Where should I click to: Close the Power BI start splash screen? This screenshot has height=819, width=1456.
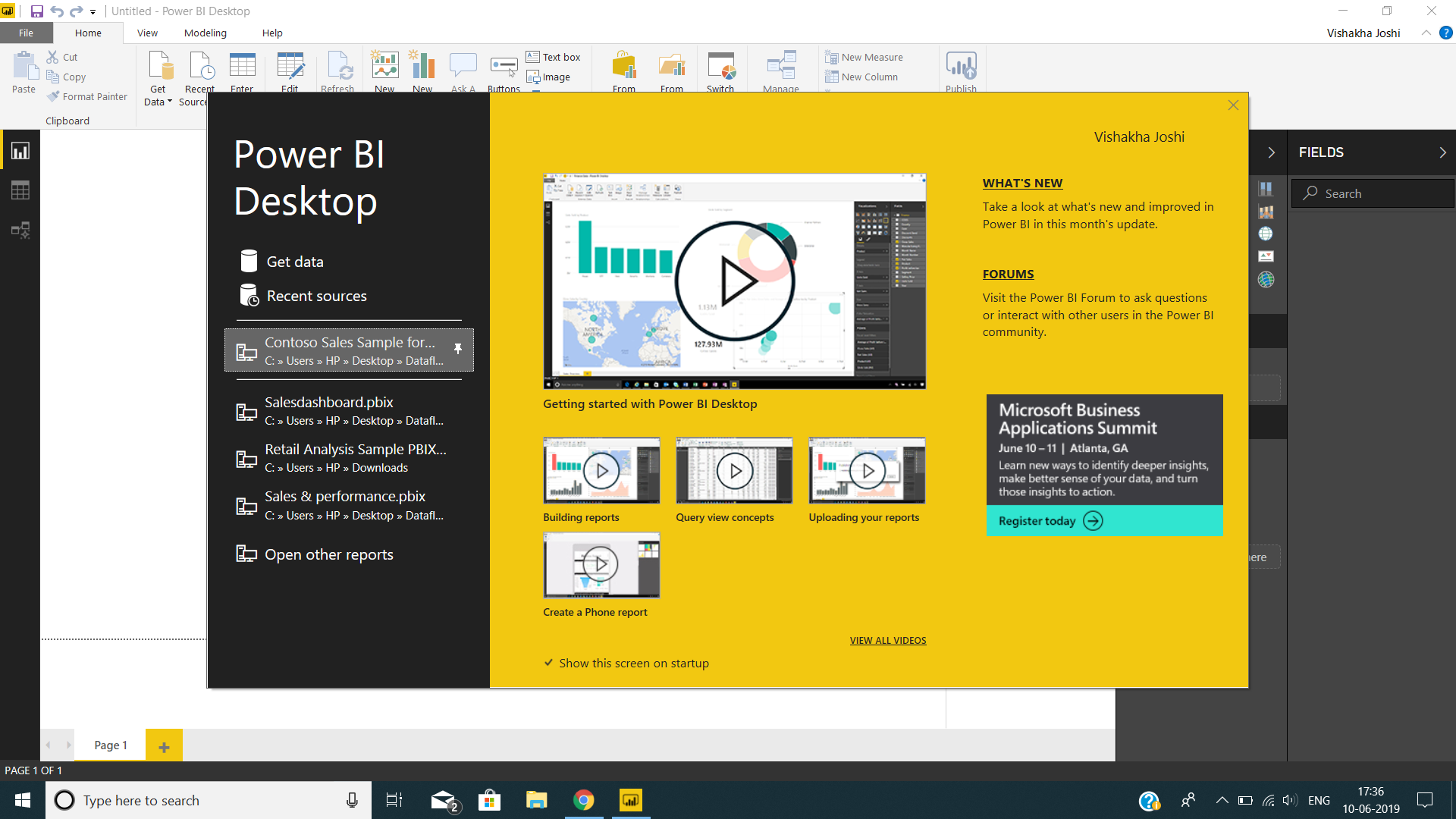point(1233,105)
